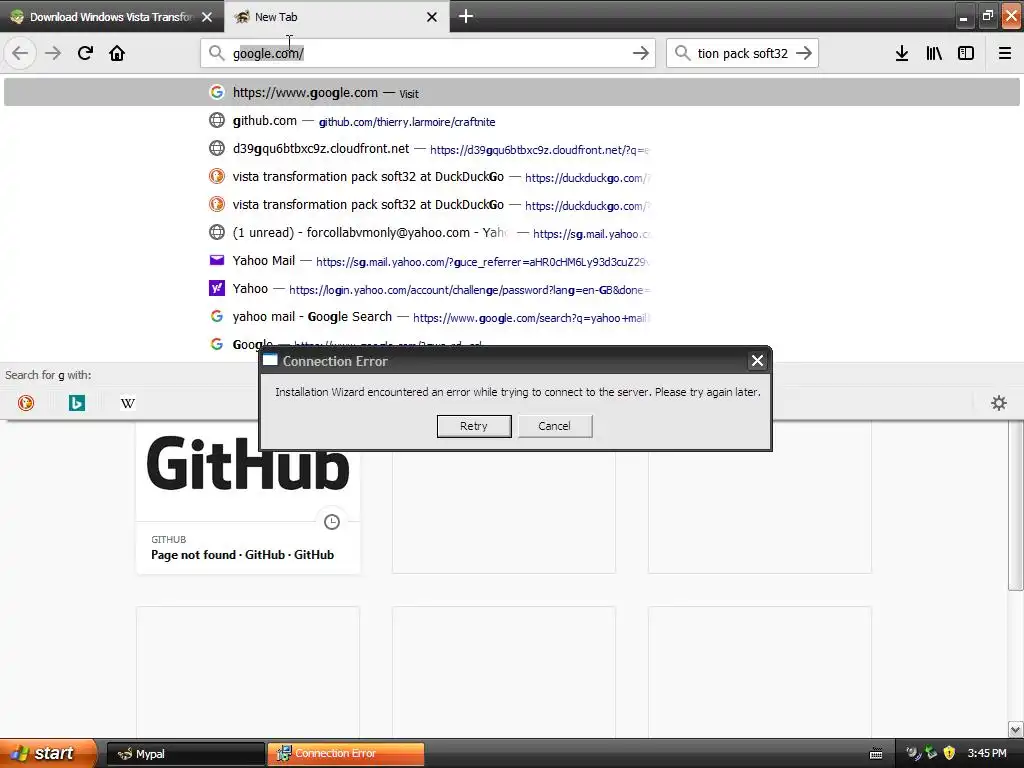Open the hamburger application menu
This screenshot has height=768, width=1024.
pyautogui.click(x=1005, y=53)
